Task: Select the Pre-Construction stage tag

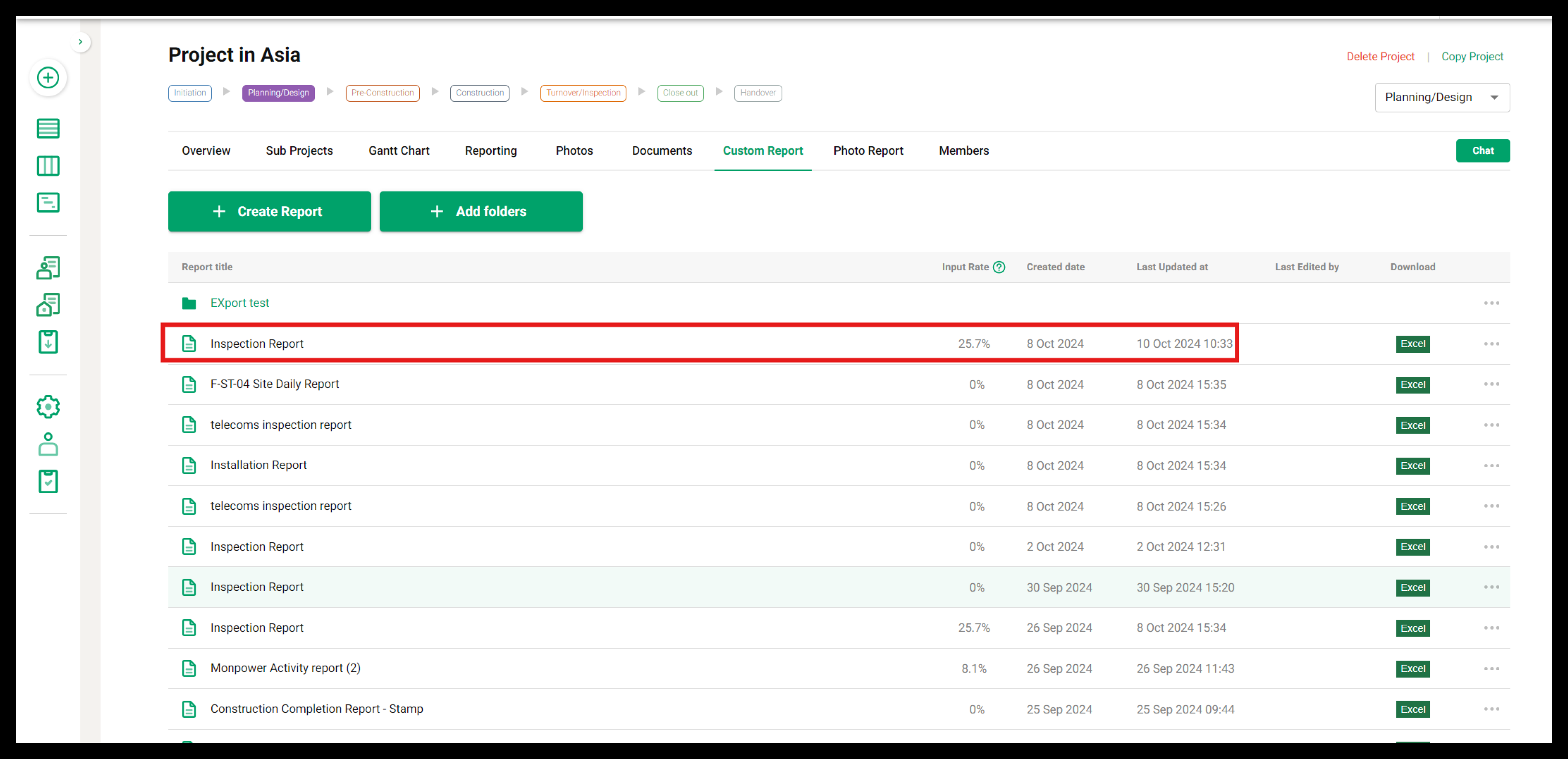Action: click(x=382, y=93)
